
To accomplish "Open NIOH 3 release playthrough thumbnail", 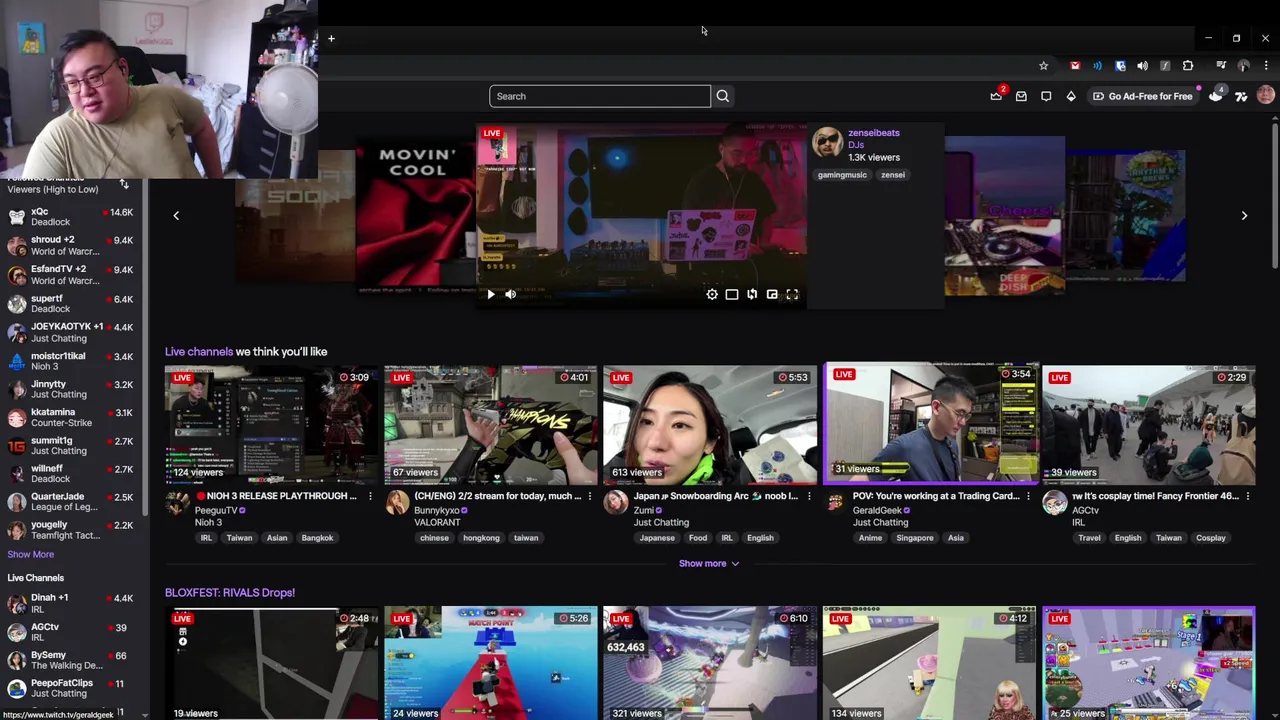I will tap(271, 425).
